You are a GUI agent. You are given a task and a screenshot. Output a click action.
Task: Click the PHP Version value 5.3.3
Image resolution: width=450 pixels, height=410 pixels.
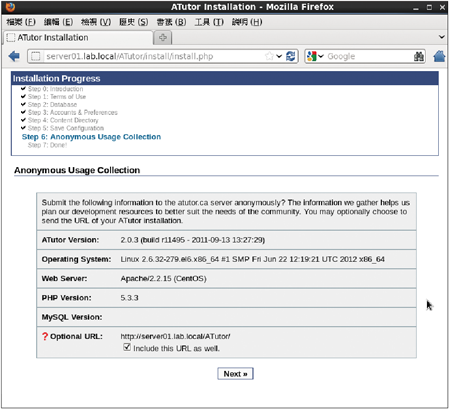[x=129, y=298]
